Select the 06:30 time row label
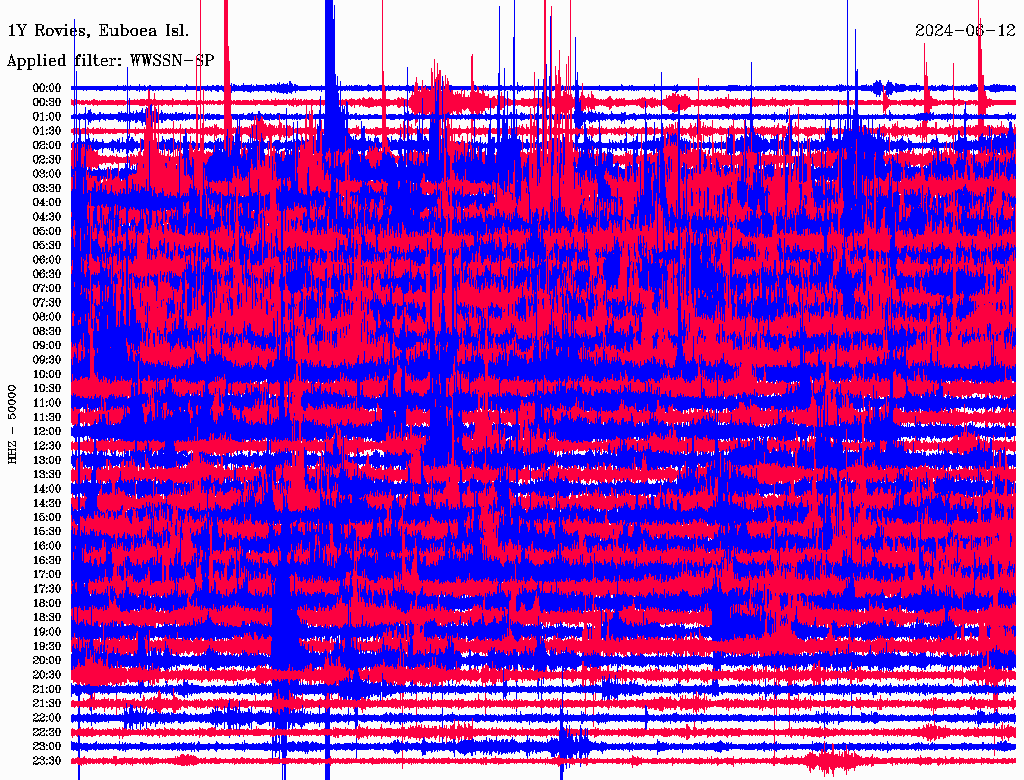Viewport: 1024px width, 780px height. coord(47,274)
